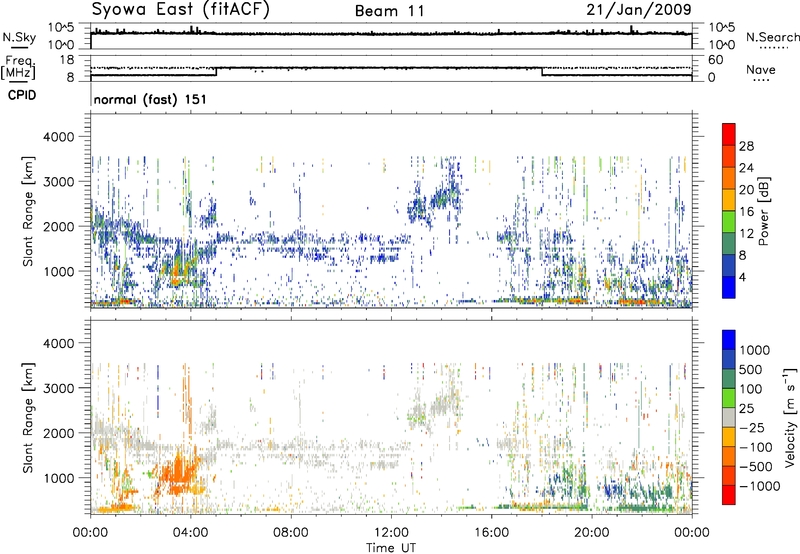800x554 pixels.
Task: Select the '12:00' time tick label
Action: [x=391, y=533]
